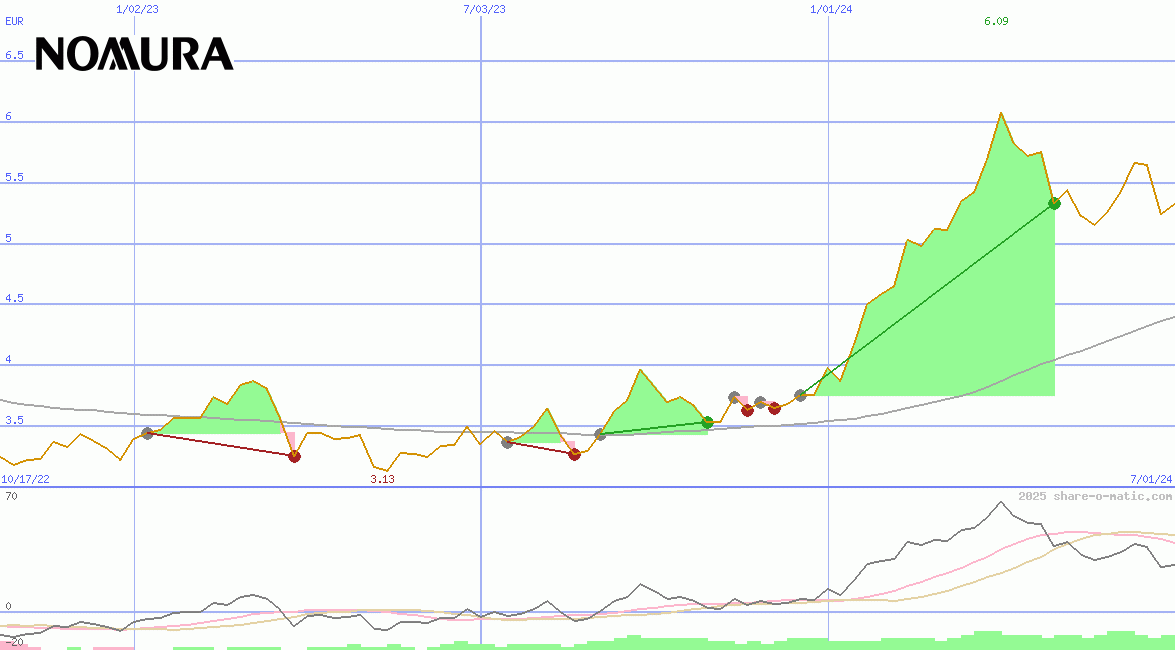
Task: Click the green marker just below the 3.5 line
Action: pos(707,422)
